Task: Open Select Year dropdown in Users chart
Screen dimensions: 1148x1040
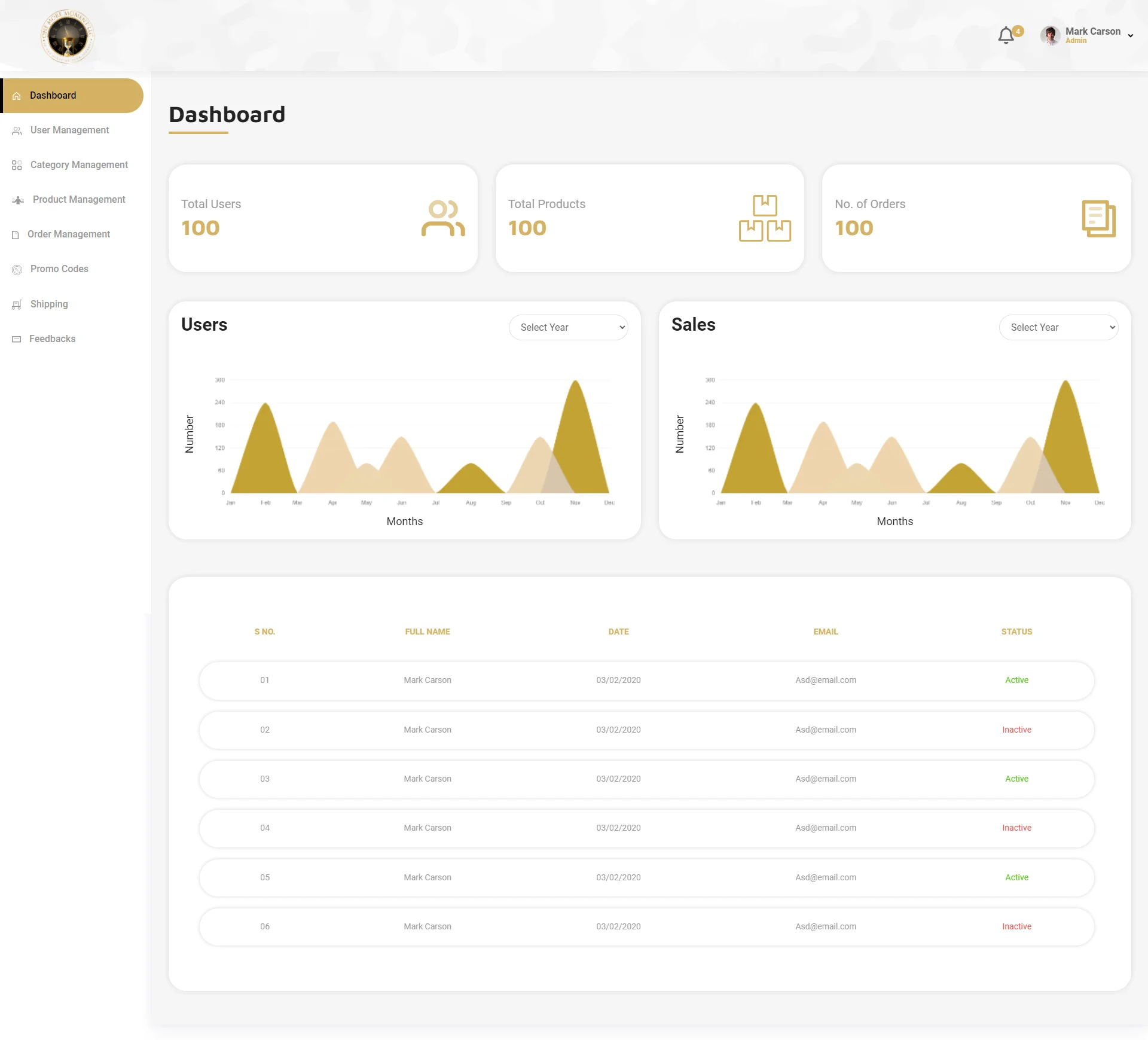Action: pos(568,327)
